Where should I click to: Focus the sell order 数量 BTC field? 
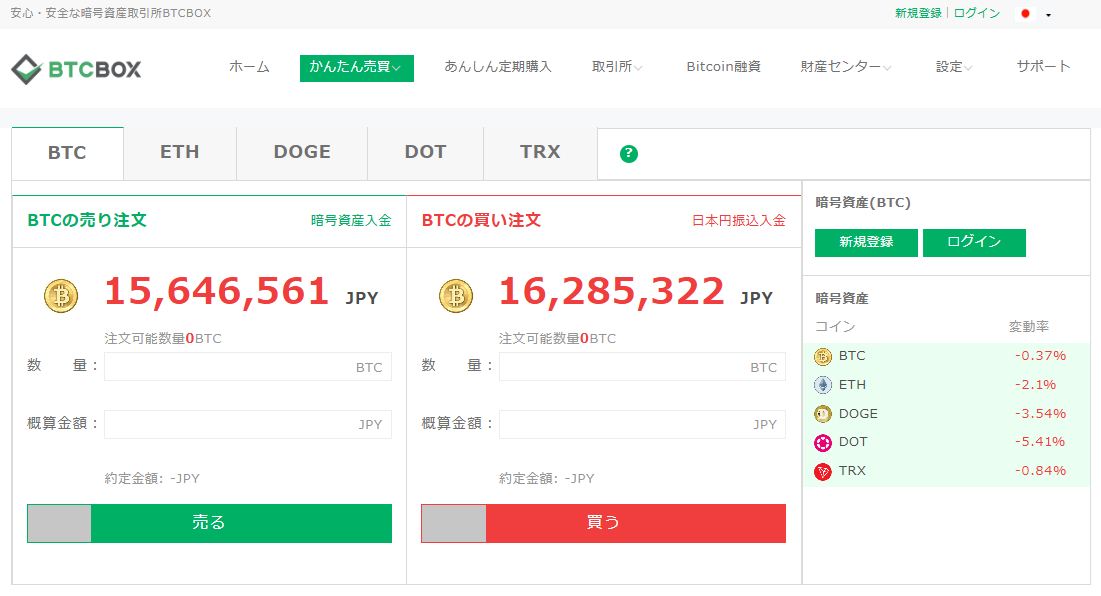pos(248,366)
